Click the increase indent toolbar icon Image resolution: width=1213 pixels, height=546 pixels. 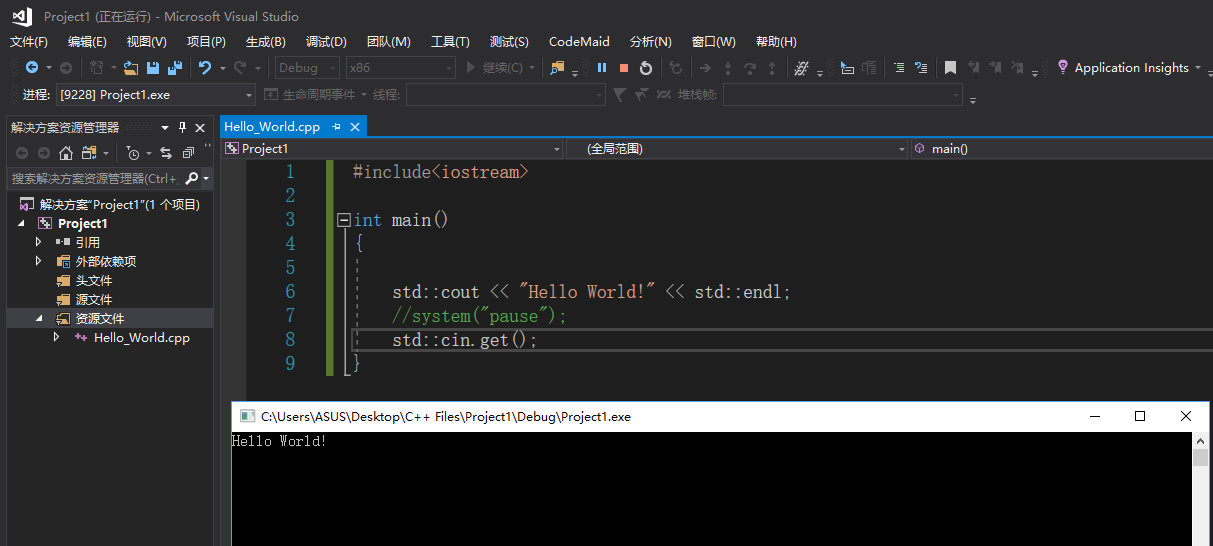point(898,67)
